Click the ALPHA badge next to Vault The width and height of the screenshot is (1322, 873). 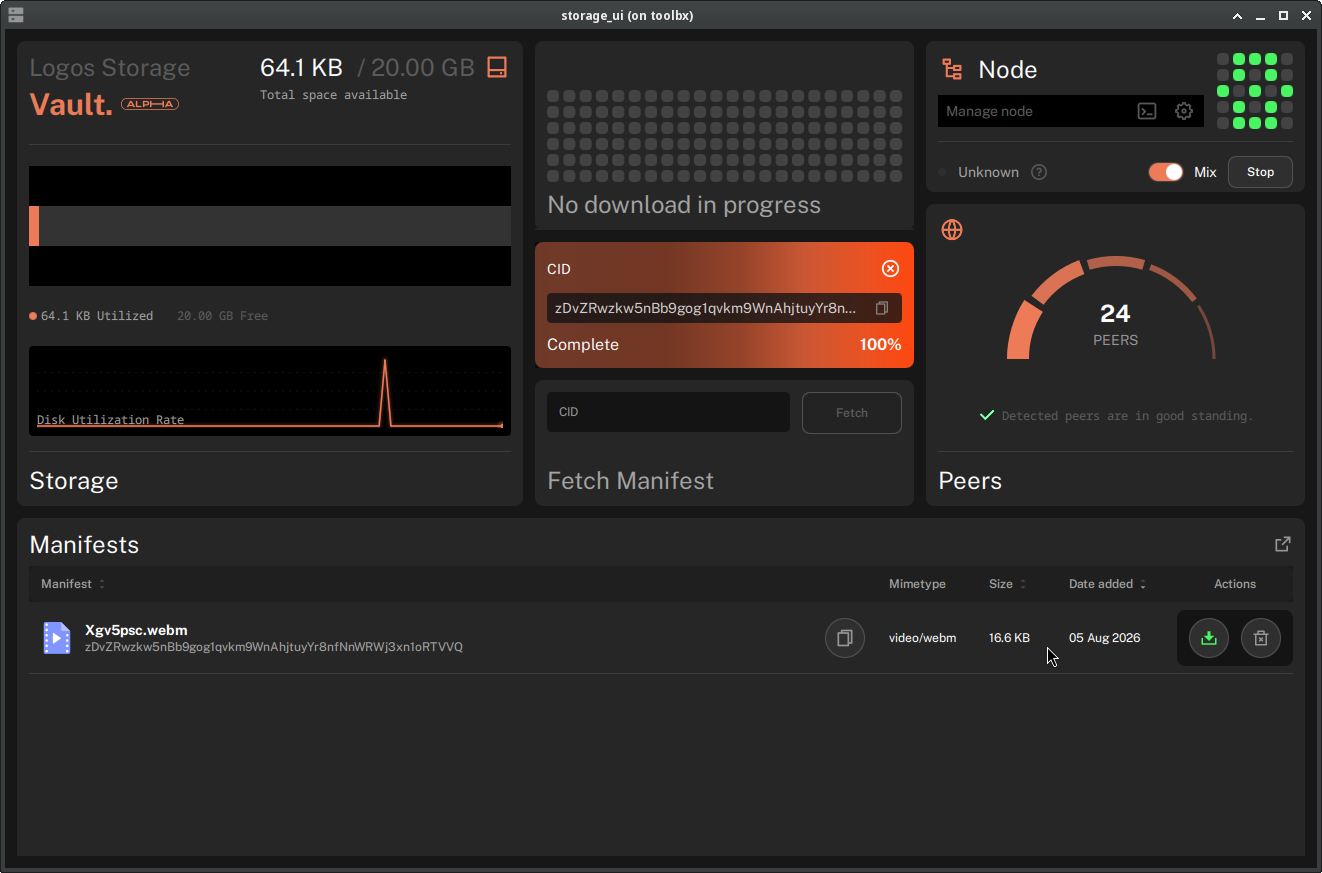tap(150, 104)
